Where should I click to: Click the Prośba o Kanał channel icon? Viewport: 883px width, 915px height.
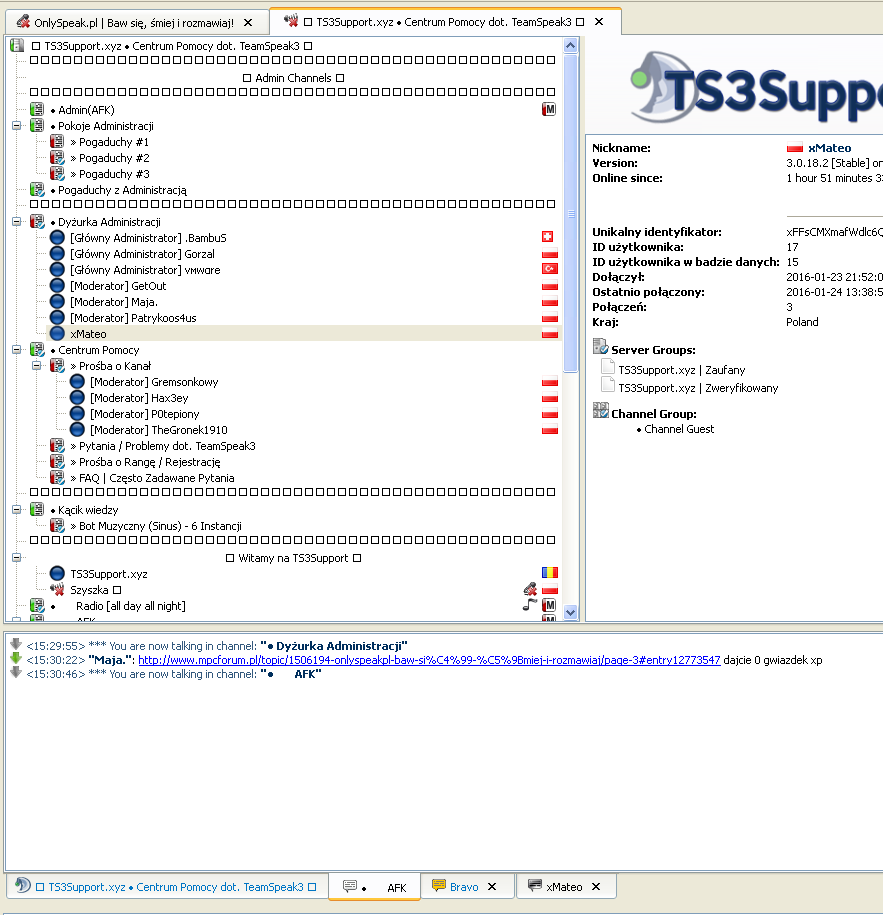(57, 366)
